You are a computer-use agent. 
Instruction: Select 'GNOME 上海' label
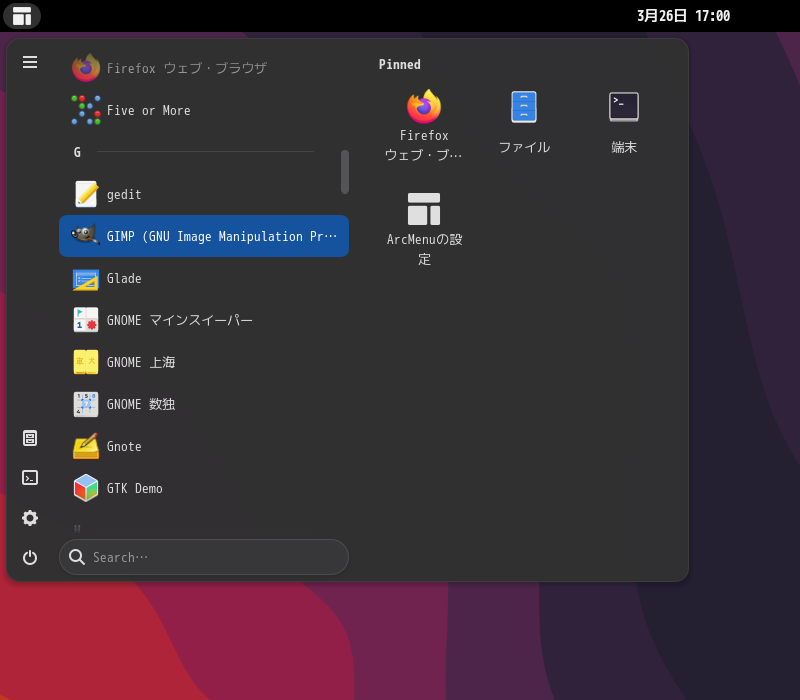[141, 362]
